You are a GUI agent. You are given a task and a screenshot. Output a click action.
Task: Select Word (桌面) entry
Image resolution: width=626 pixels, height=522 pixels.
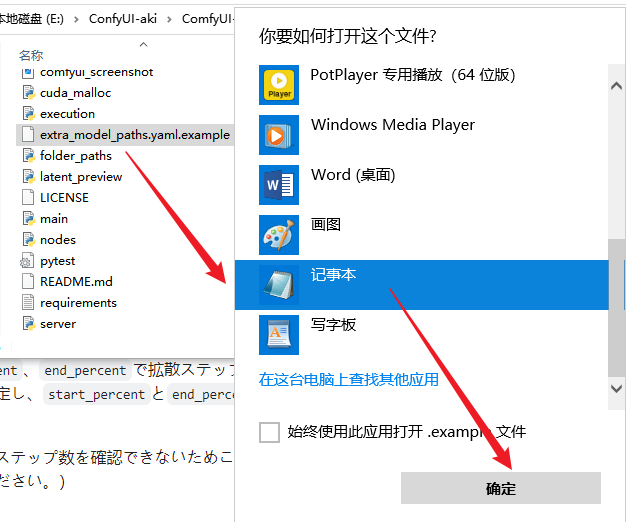[x=422, y=185]
